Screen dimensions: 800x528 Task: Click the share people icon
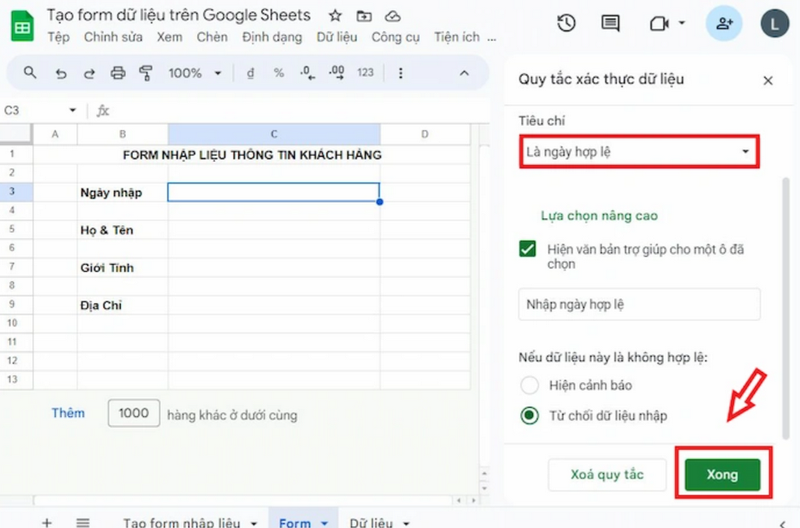click(x=723, y=23)
